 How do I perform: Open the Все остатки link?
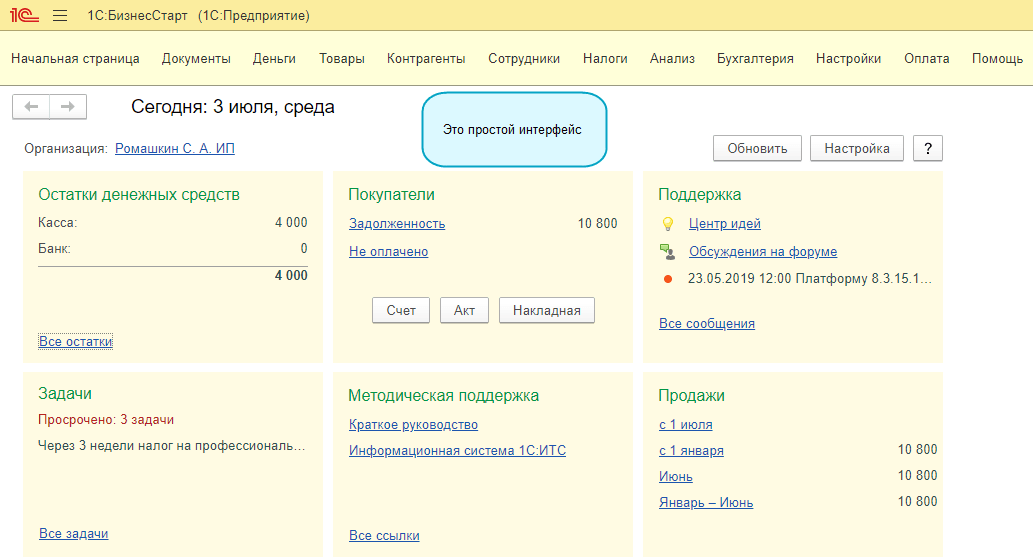76,341
